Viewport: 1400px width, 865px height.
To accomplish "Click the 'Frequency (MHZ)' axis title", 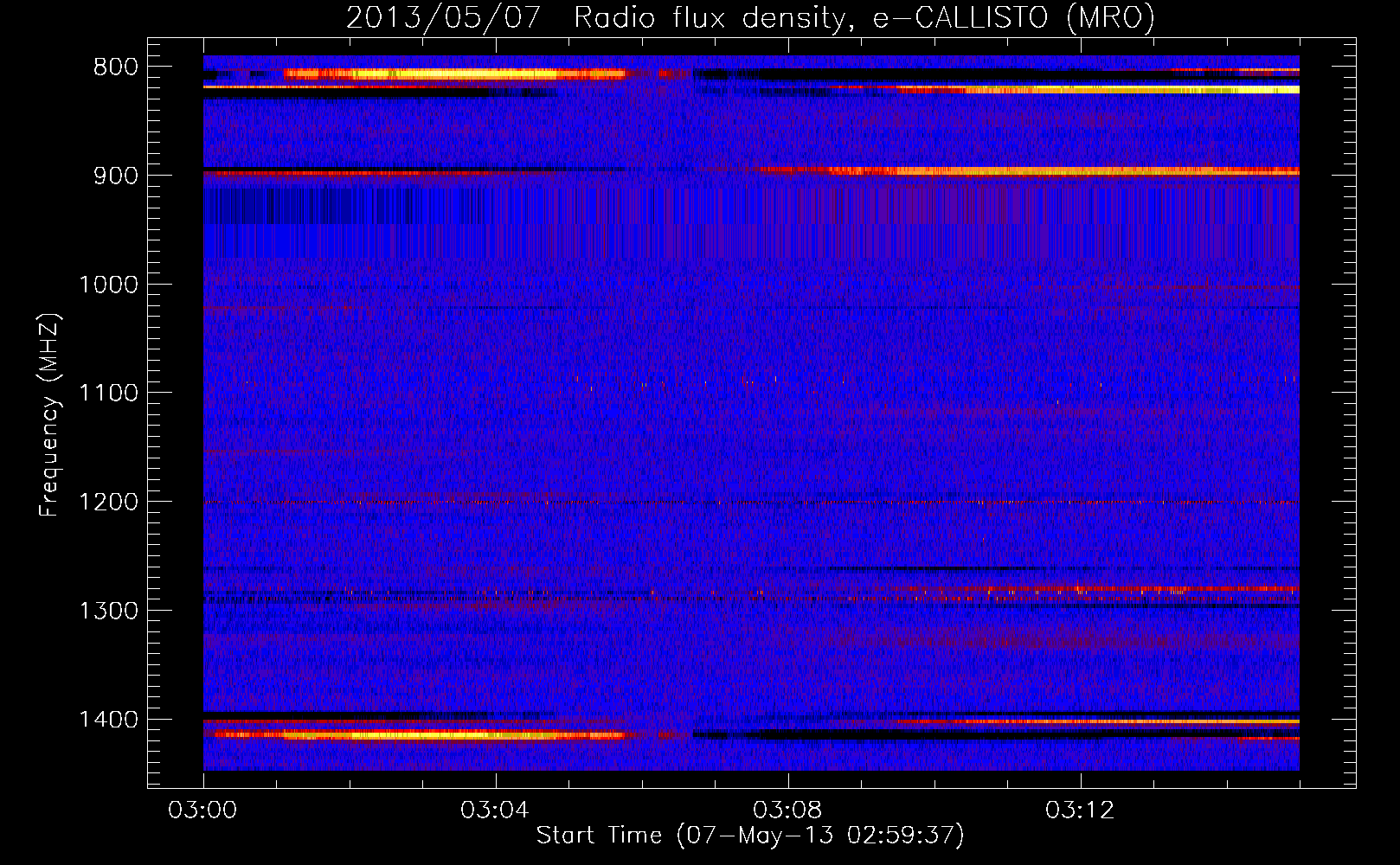I will (50, 415).
